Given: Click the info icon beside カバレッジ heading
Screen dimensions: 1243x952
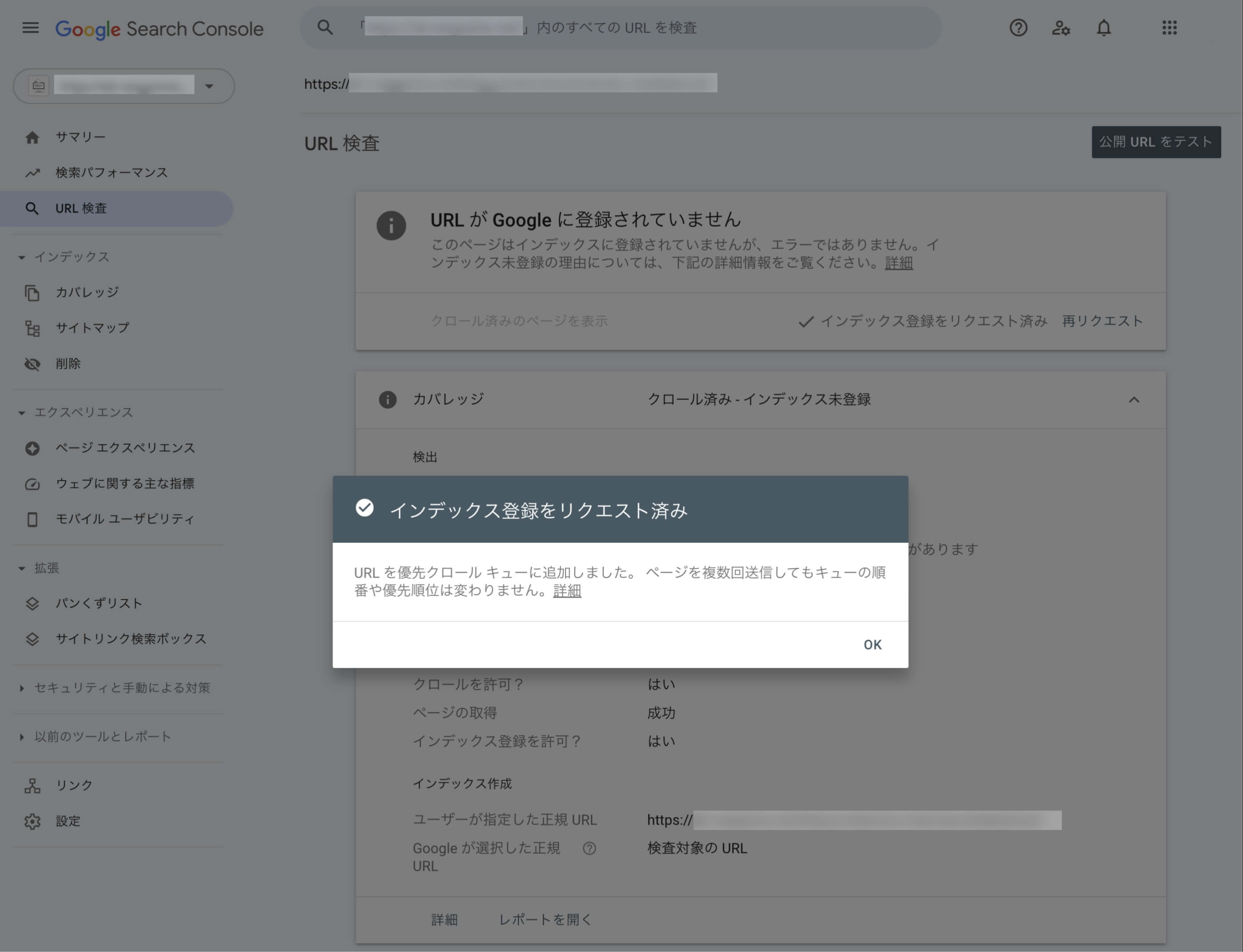Looking at the screenshot, I should tap(387, 400).
